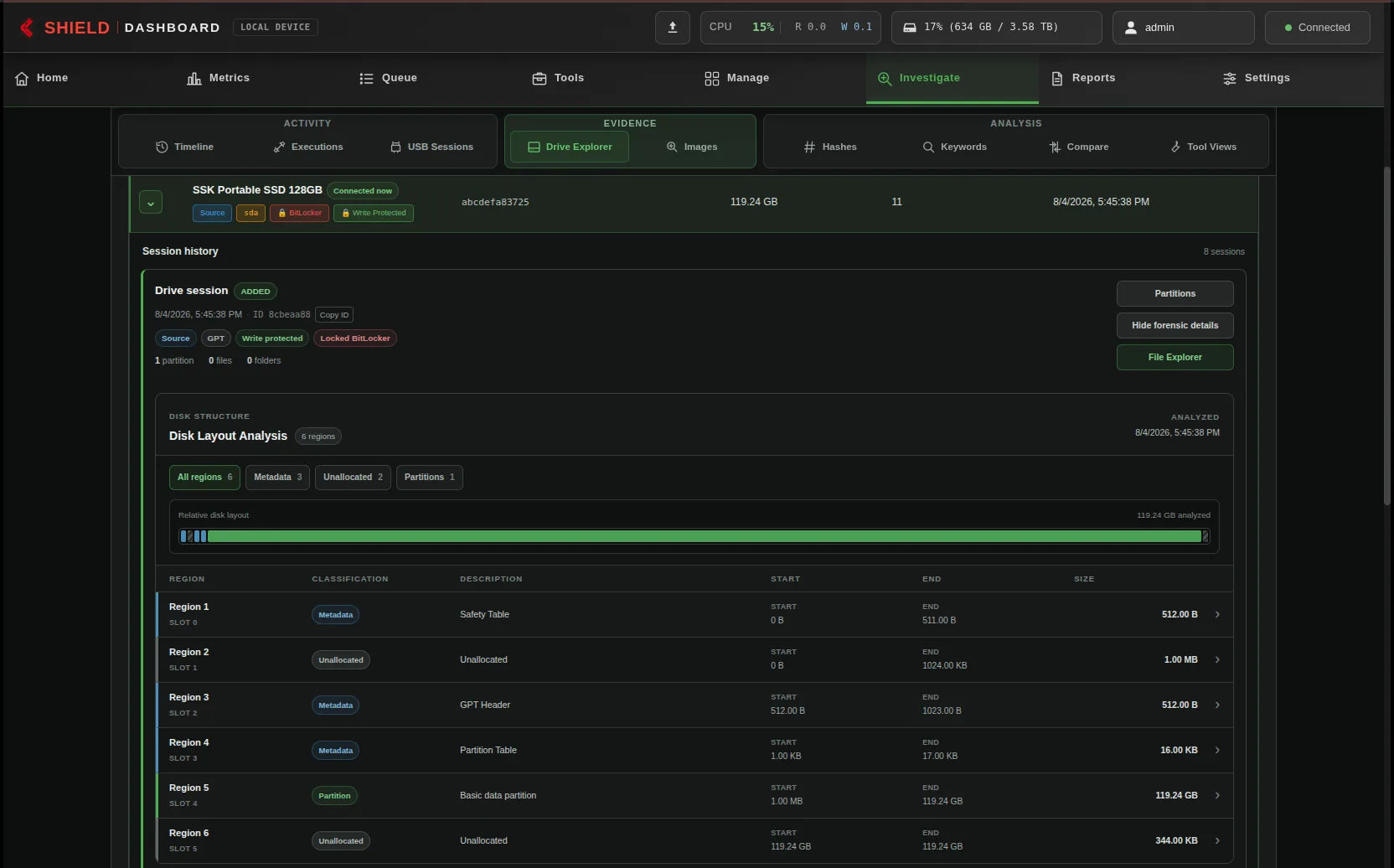Click the Queue list icon

(367, 78)
